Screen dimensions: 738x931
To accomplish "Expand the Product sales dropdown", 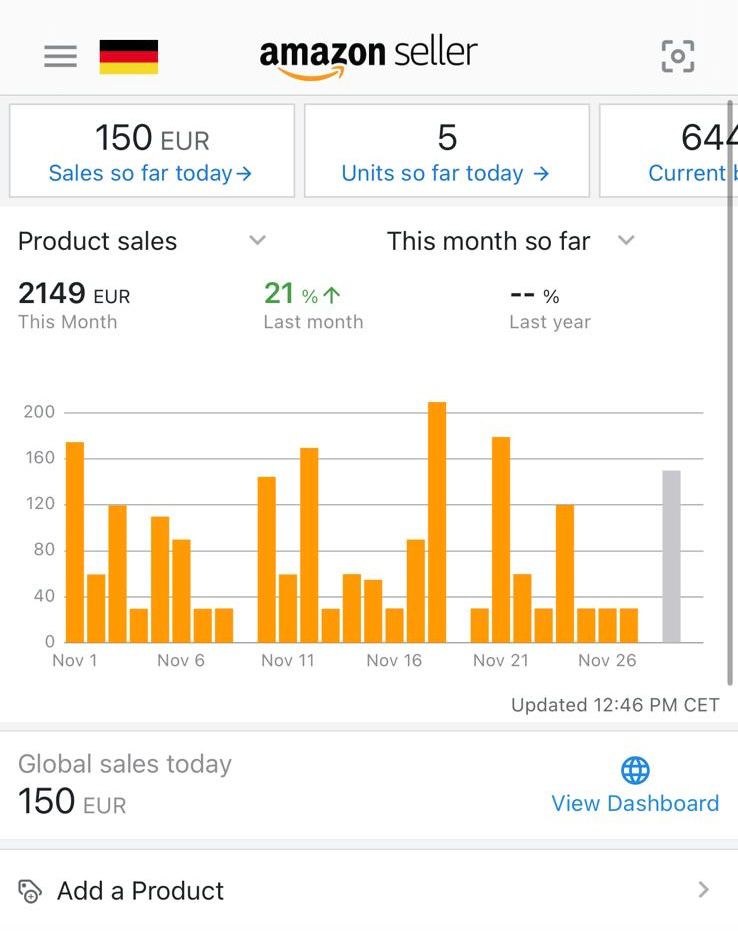I will (257, 240).
